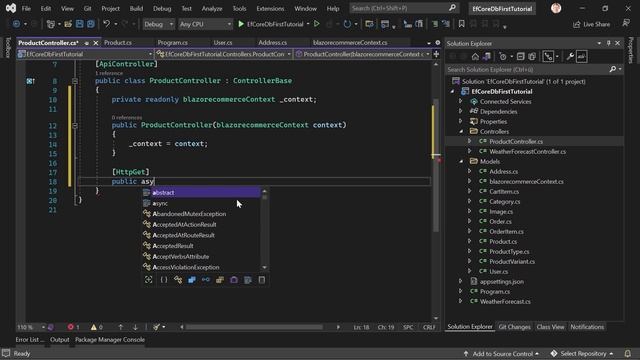Click the bookmark toolbar icon
The width and height of the screenshot is (640, 360).
(462, 24)
